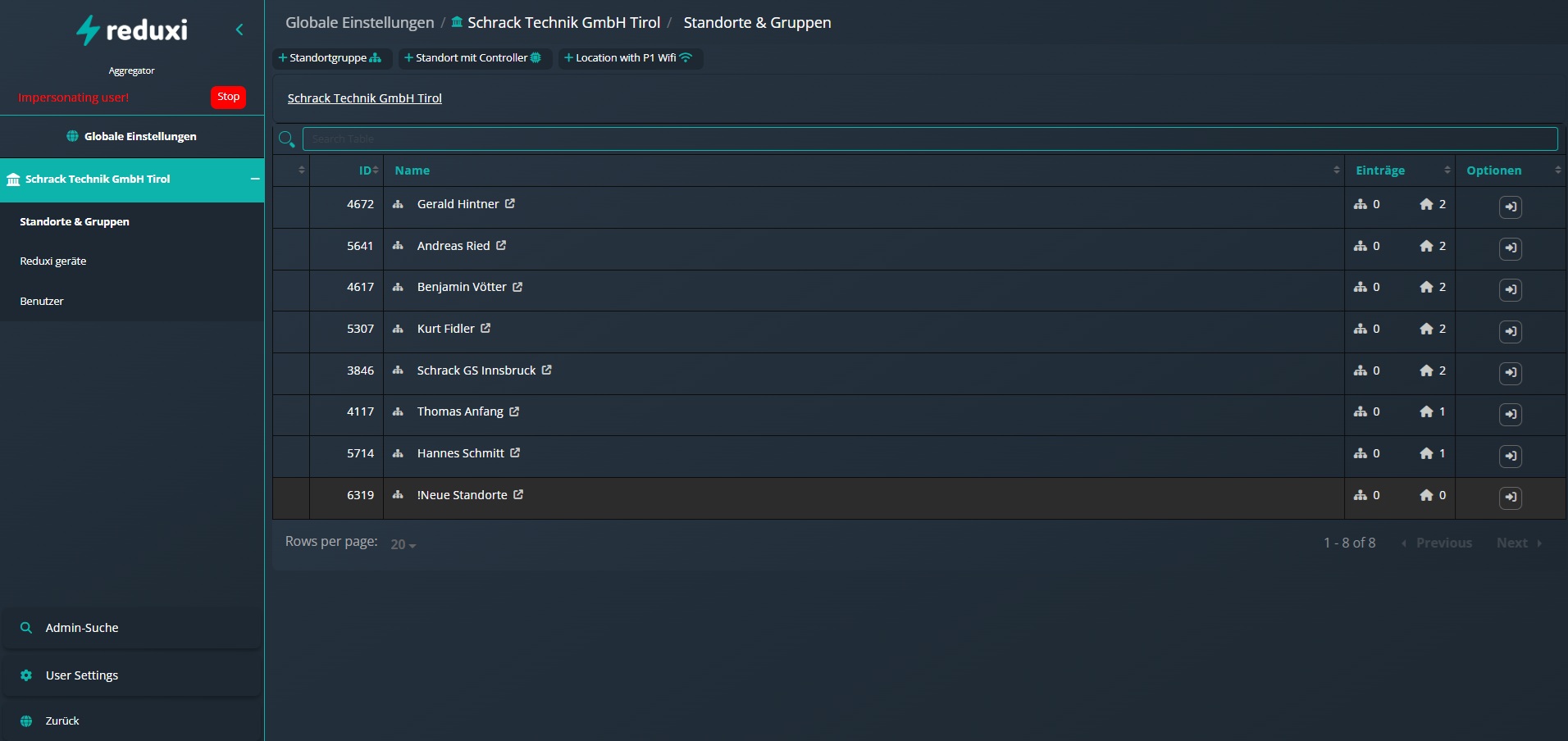
Task: Open Hannes Schmitt external link icon
Action: 515,452
